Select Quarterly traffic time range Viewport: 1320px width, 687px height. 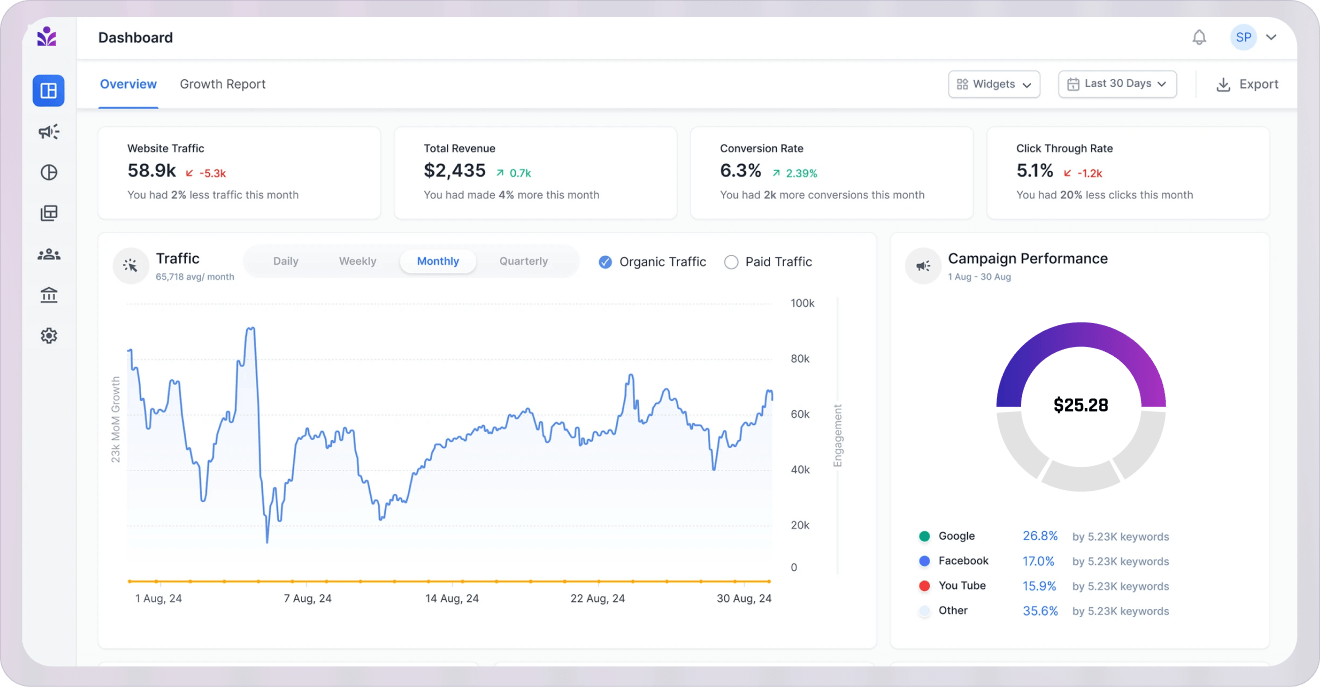point(523,261)
